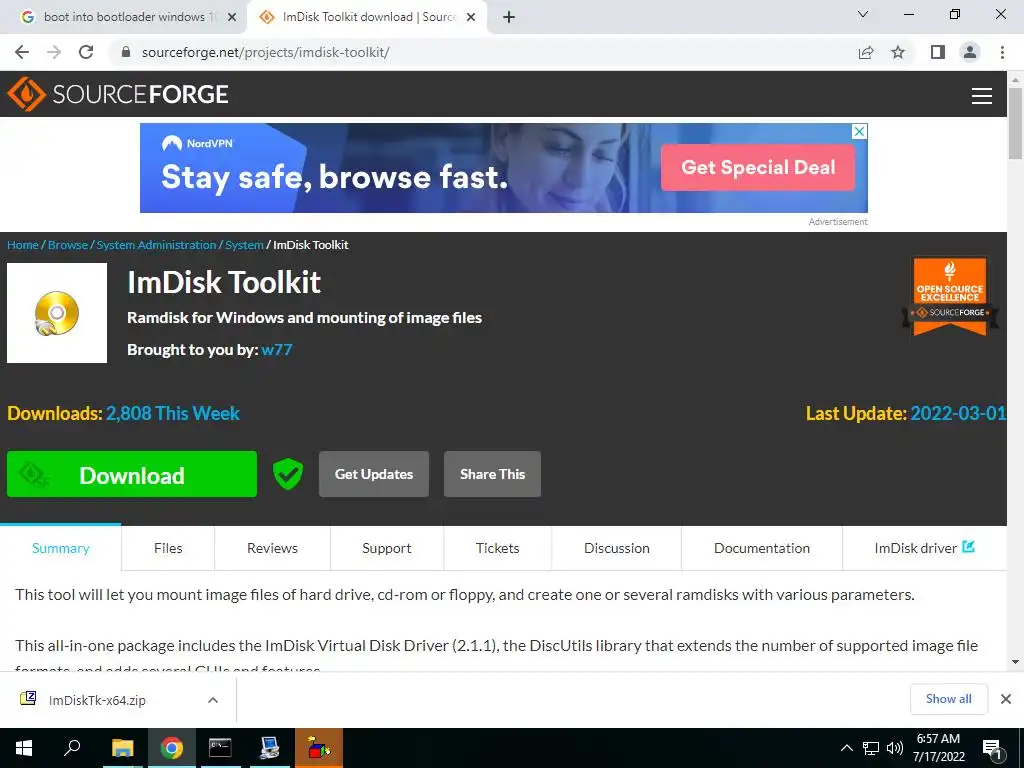Viewport: 1024px width, 768px height.
Task: Expand the ImDiskTk-x64.zip download options chevron
Action: (212, 700)
